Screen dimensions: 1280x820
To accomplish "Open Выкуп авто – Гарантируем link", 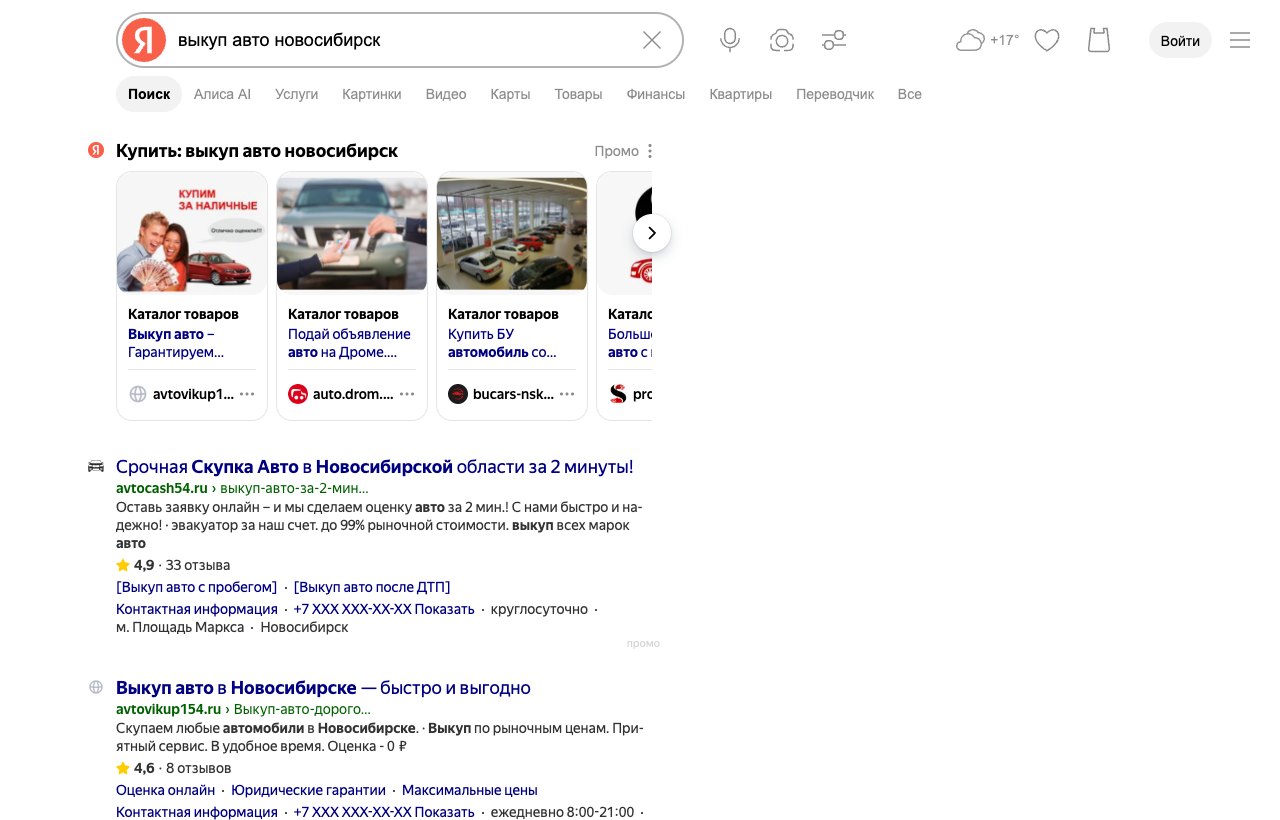I will (x=176, y=343).
